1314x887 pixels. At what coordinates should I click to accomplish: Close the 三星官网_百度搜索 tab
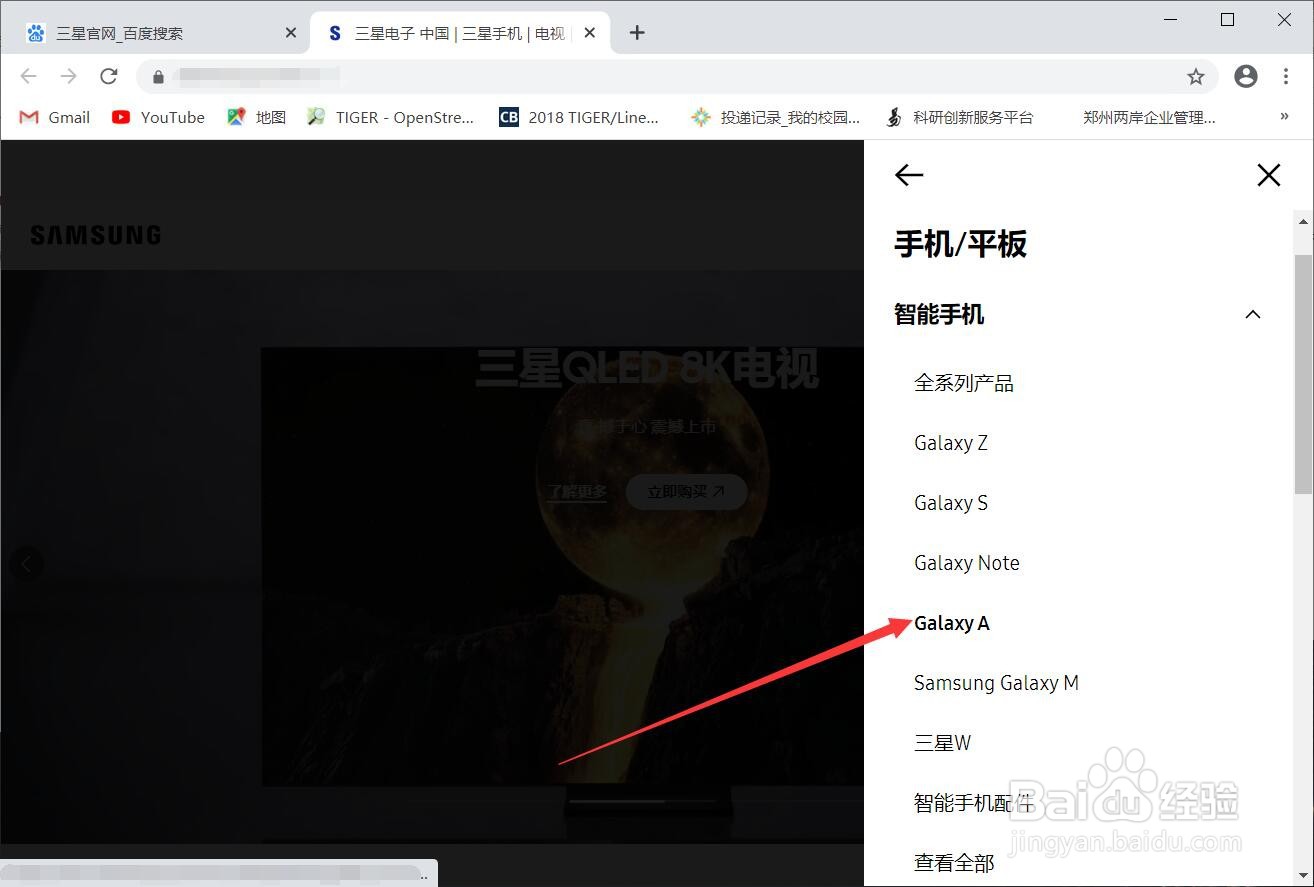pos(291,33)
